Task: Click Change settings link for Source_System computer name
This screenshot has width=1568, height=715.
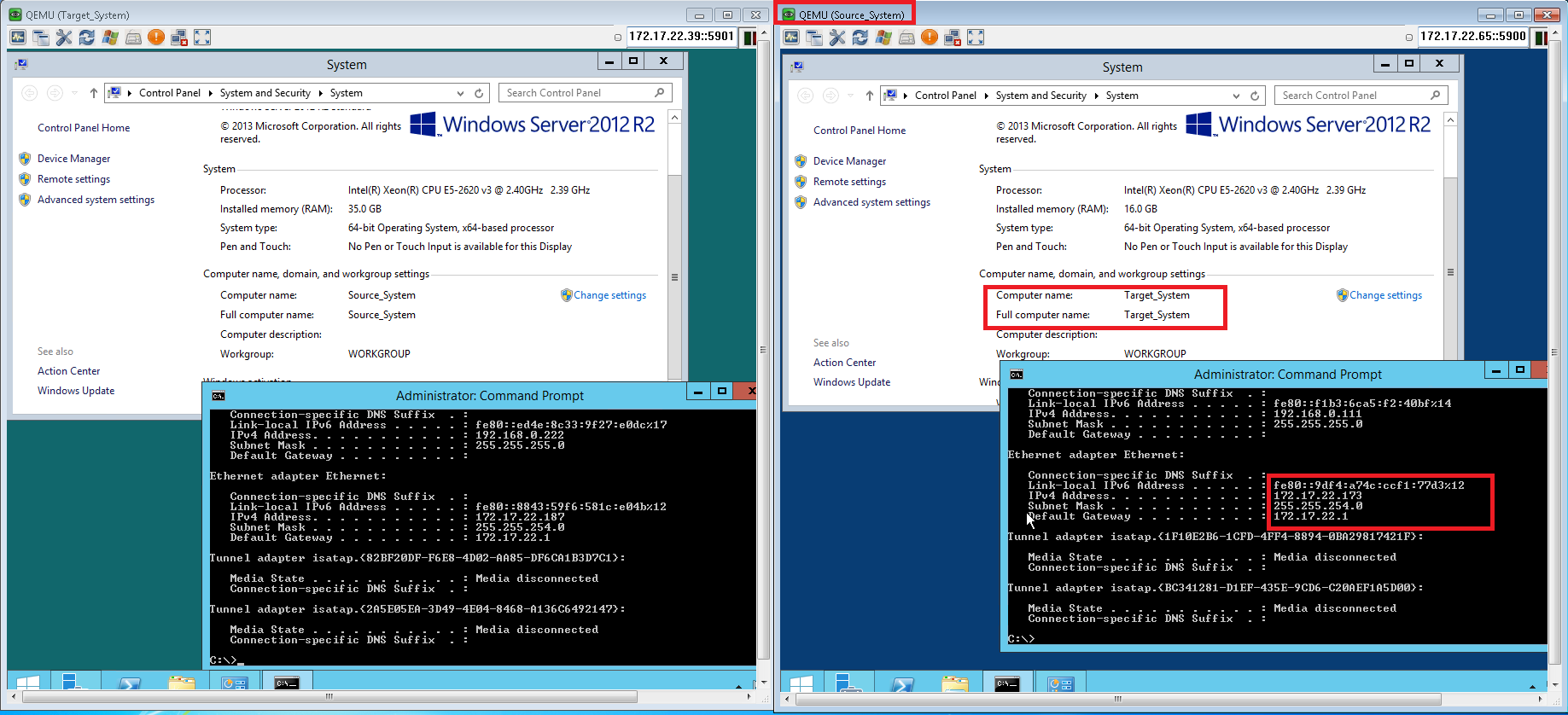Action: (609, 295)
